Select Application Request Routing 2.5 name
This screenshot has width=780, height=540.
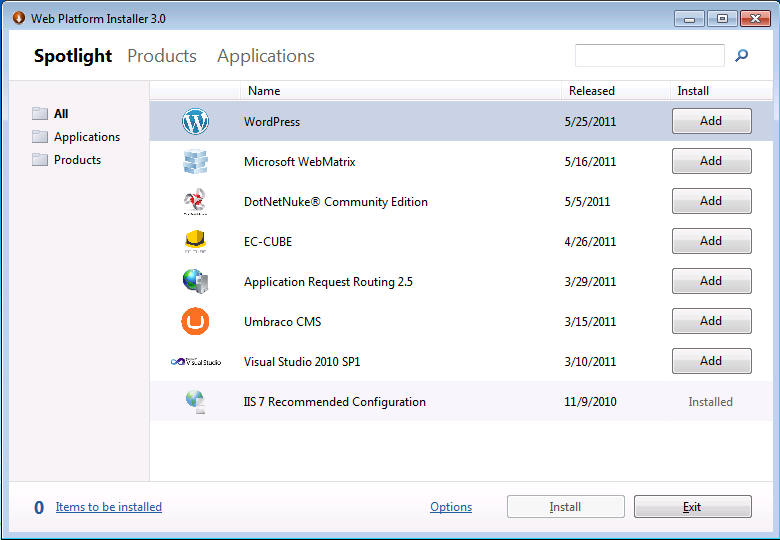point(328,282)
